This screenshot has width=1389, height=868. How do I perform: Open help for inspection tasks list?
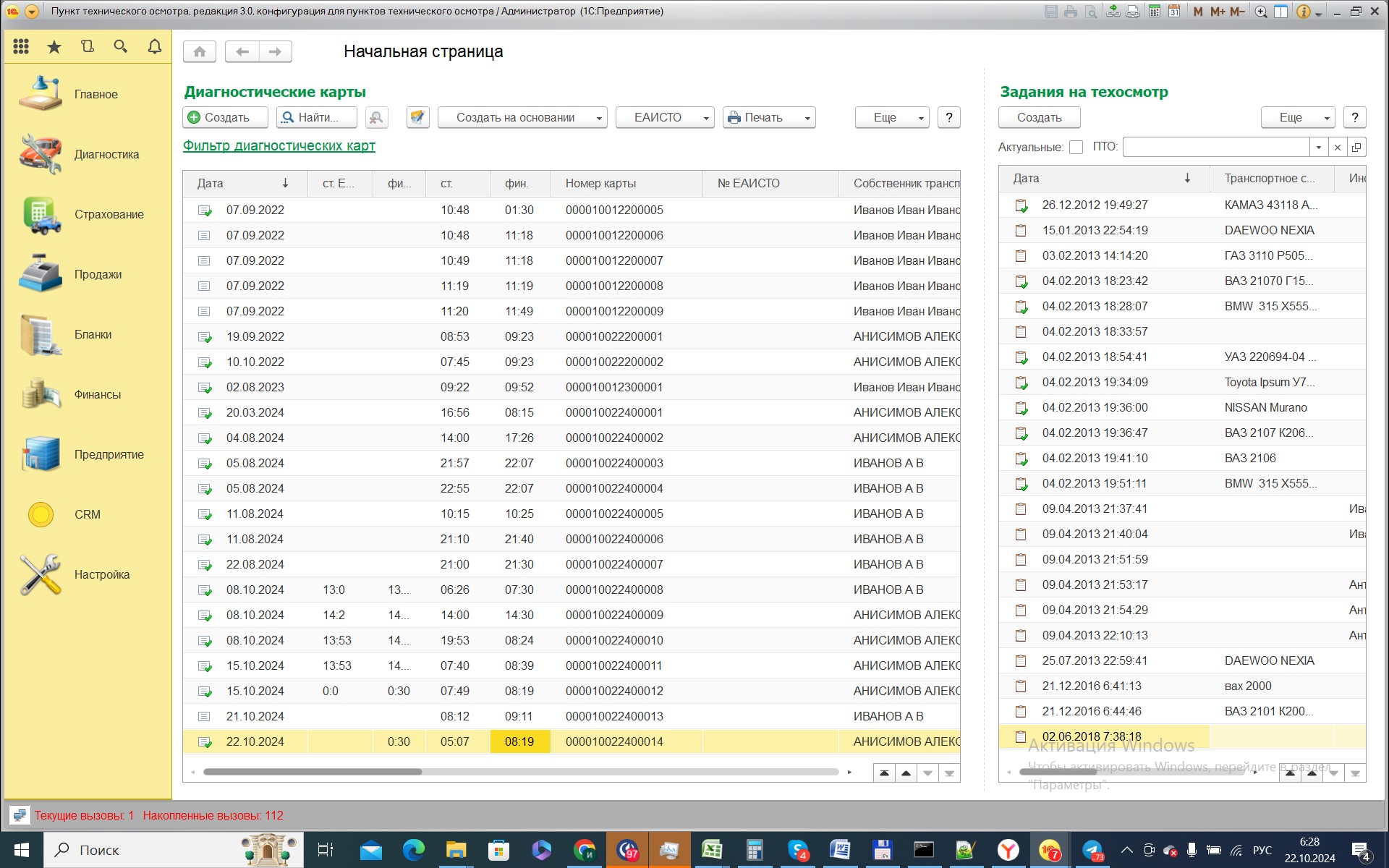pos(1354,117)
